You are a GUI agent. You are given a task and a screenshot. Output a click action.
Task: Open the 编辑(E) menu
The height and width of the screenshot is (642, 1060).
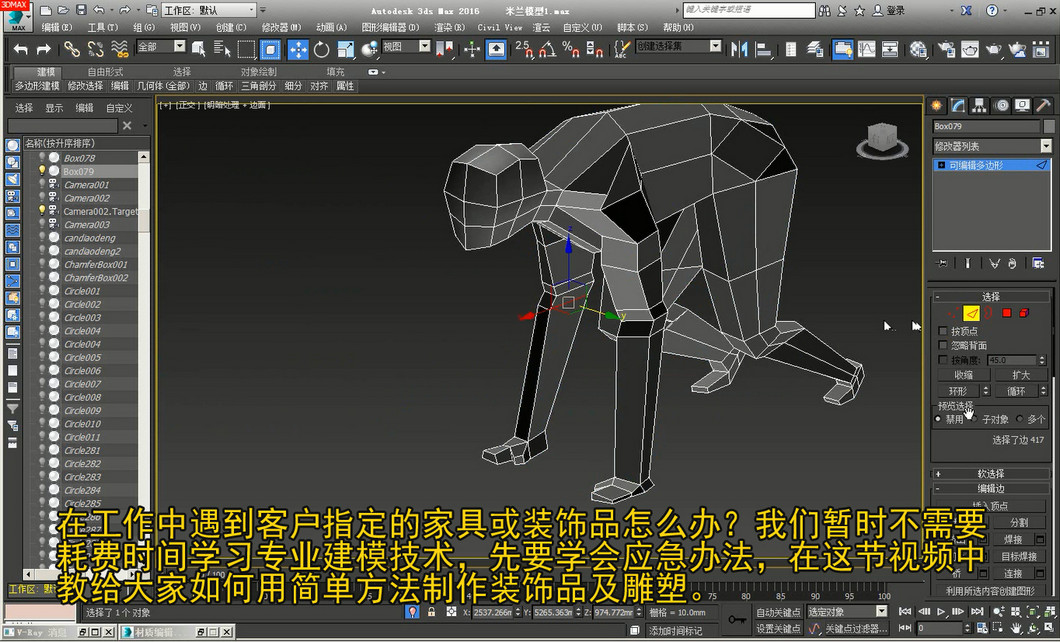click(57, 28)
